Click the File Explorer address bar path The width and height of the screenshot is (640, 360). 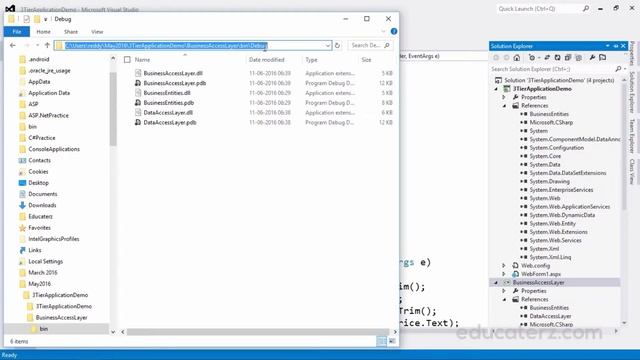[x=193, y=45]
